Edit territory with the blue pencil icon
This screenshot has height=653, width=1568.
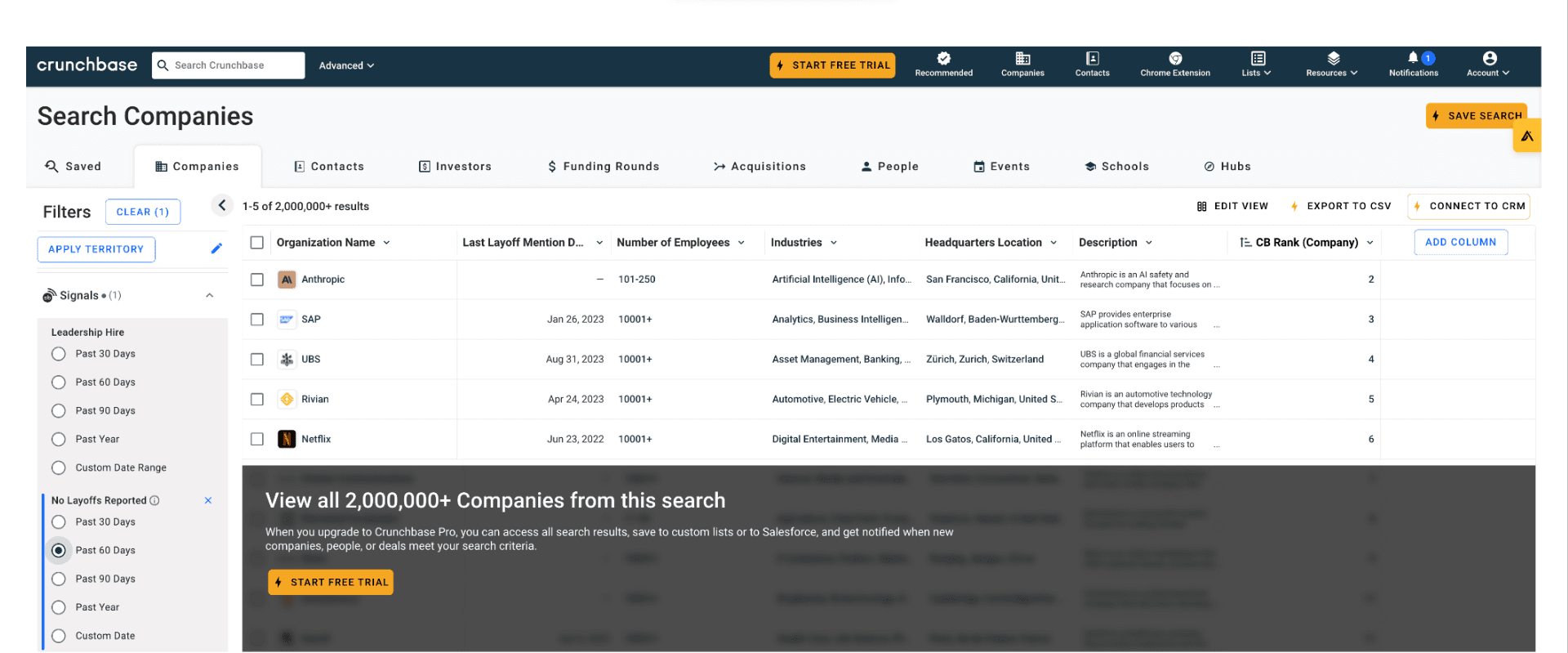pyautogui.click(x=216, y=248)
